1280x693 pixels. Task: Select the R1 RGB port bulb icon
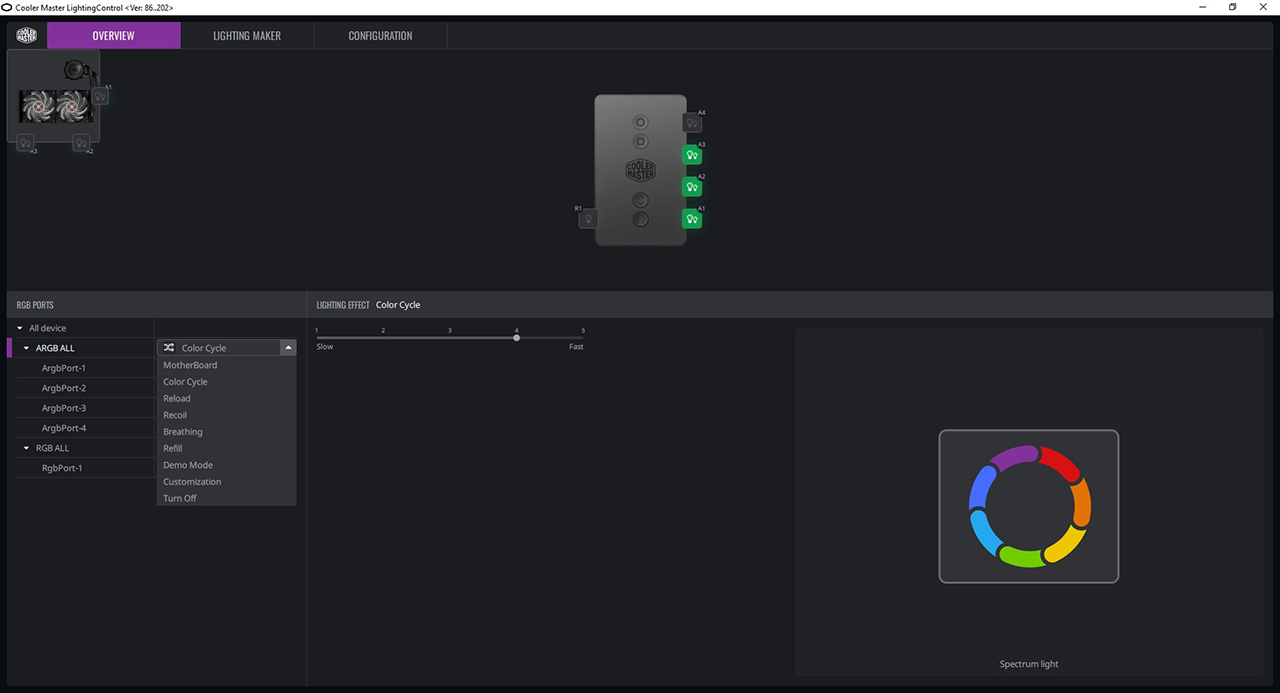pyautogui.click(x=588, y=218)
